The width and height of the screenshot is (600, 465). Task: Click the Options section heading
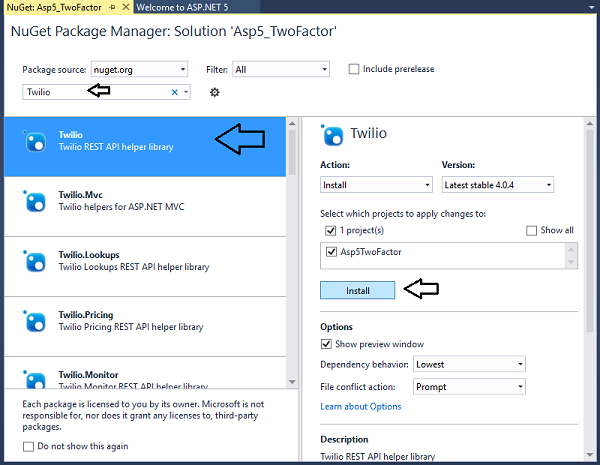coord(336,327)
